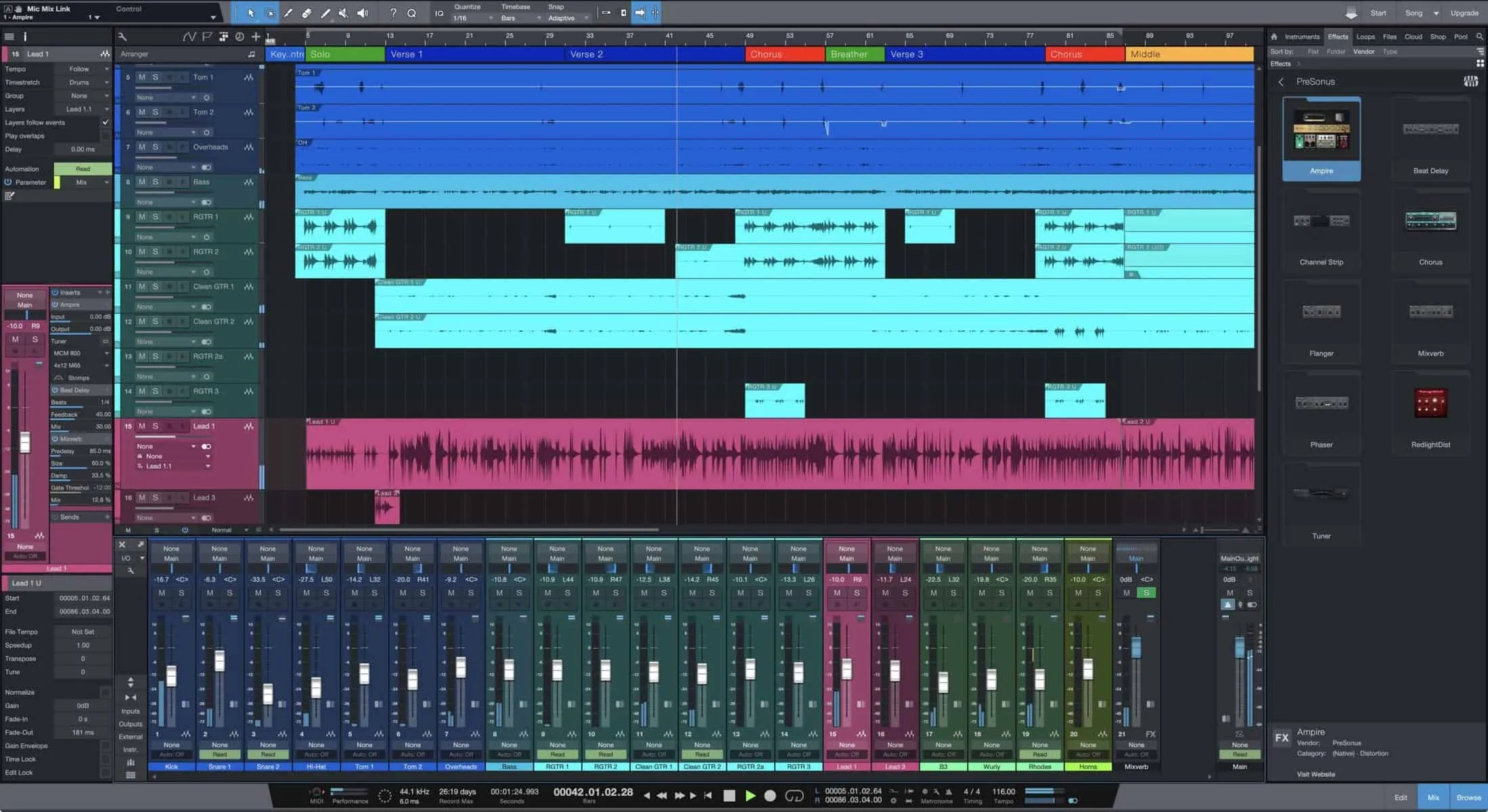Select the Arrow tool in the toolbar
1488x812 pixels.
(x=252, y=12)
